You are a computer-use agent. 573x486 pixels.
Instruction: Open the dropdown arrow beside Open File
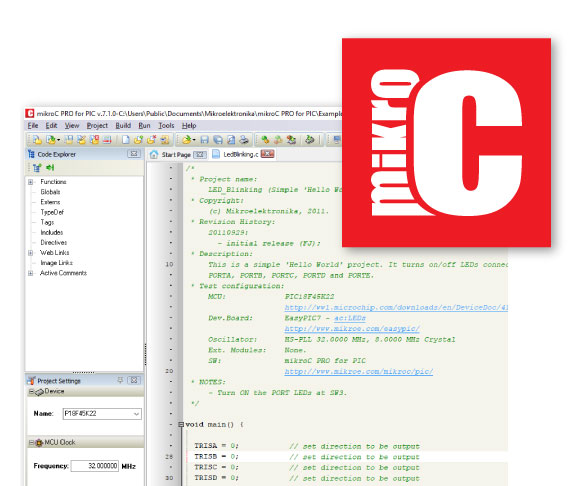pos(194,140)
